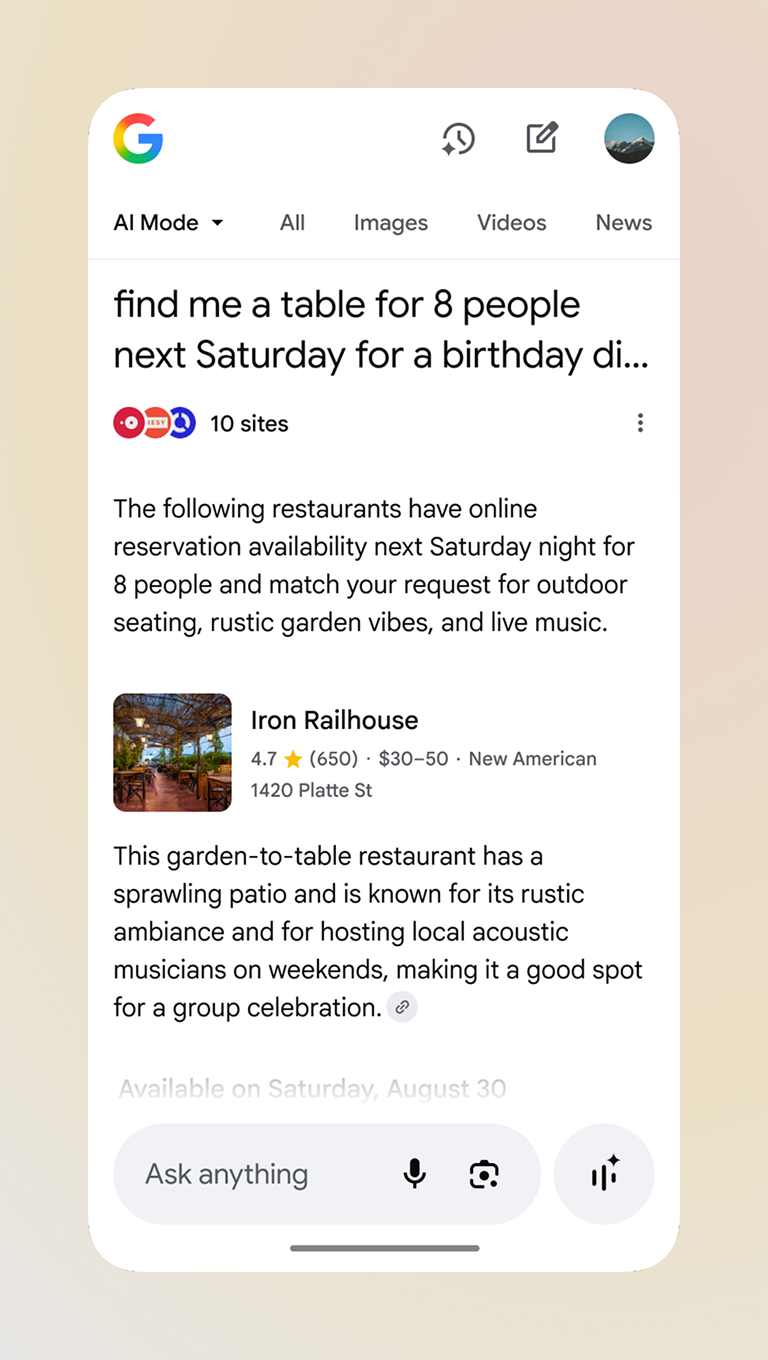
Task: Switch to the Videos tab
Action: 511,223
